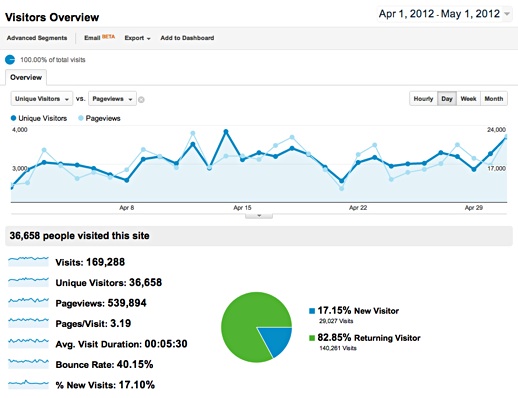Screen dimensions: 518x398
Task: Click the Pageviews legend dot
Action: pos(80,118)
